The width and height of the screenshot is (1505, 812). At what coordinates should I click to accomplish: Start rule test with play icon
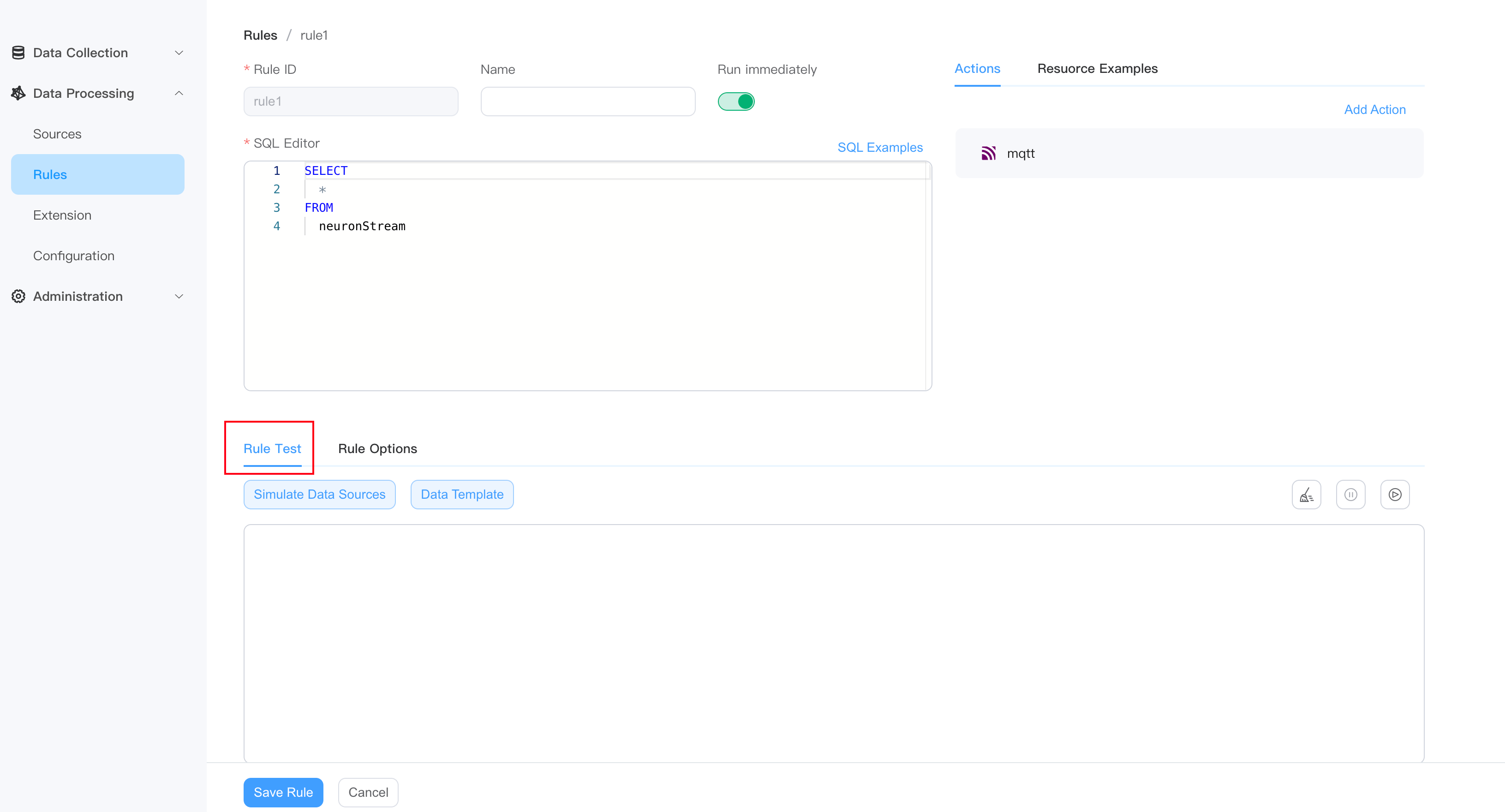tap(1395, 495)
